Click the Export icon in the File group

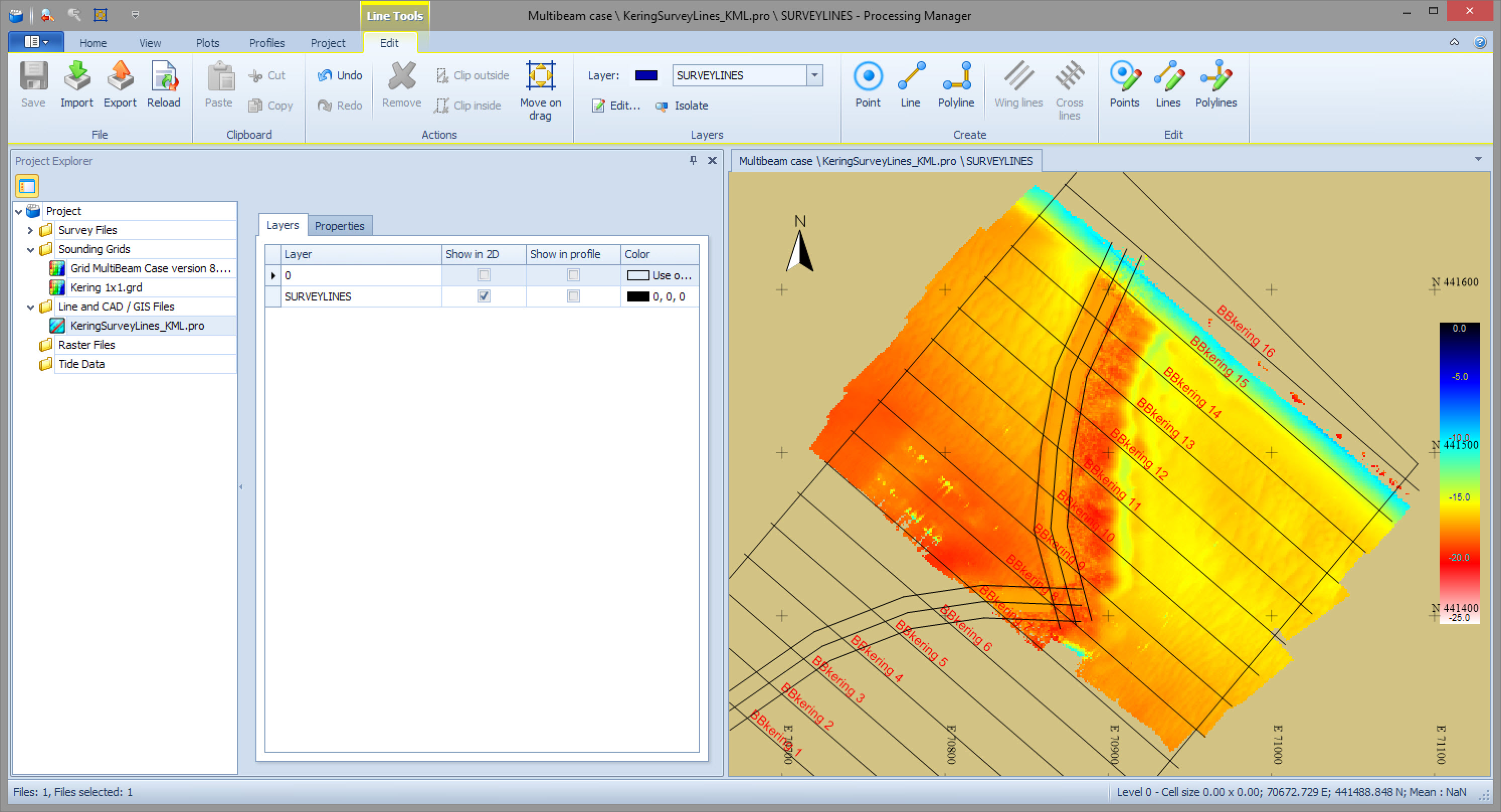(x=120, y=78)
